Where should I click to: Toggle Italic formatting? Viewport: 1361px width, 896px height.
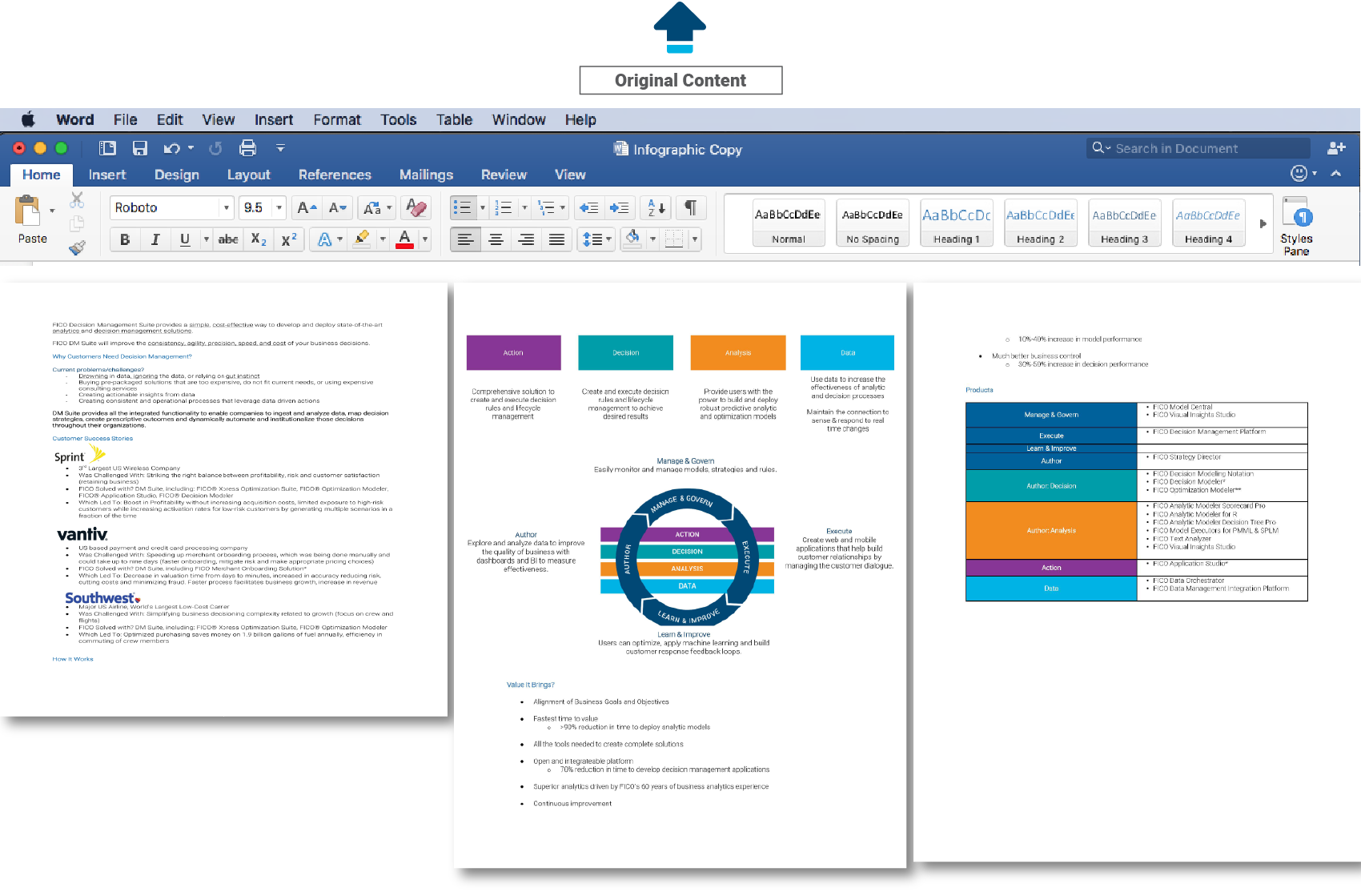(155, 239)
